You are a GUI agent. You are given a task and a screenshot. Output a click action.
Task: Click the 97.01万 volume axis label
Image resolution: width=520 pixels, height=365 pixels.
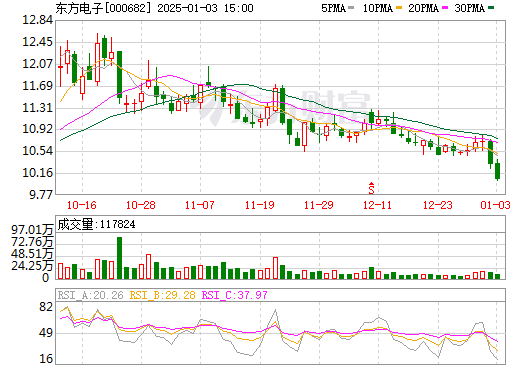click(x=32, y=230)
